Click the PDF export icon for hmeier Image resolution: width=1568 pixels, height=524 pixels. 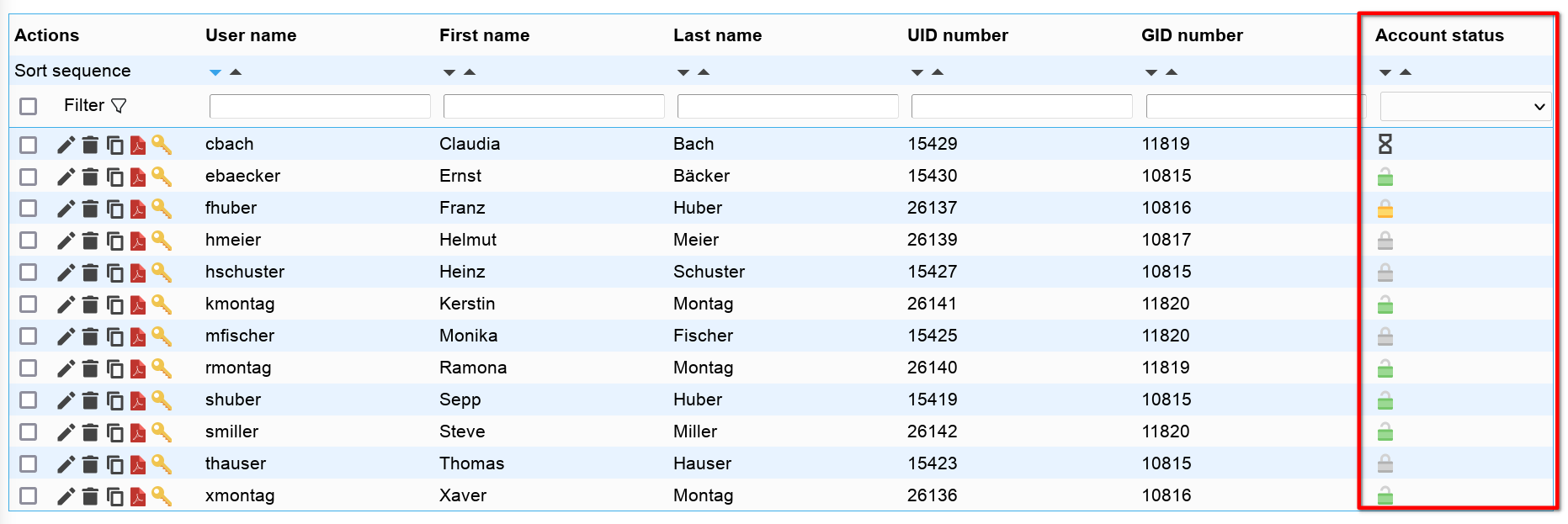(138, 241)
